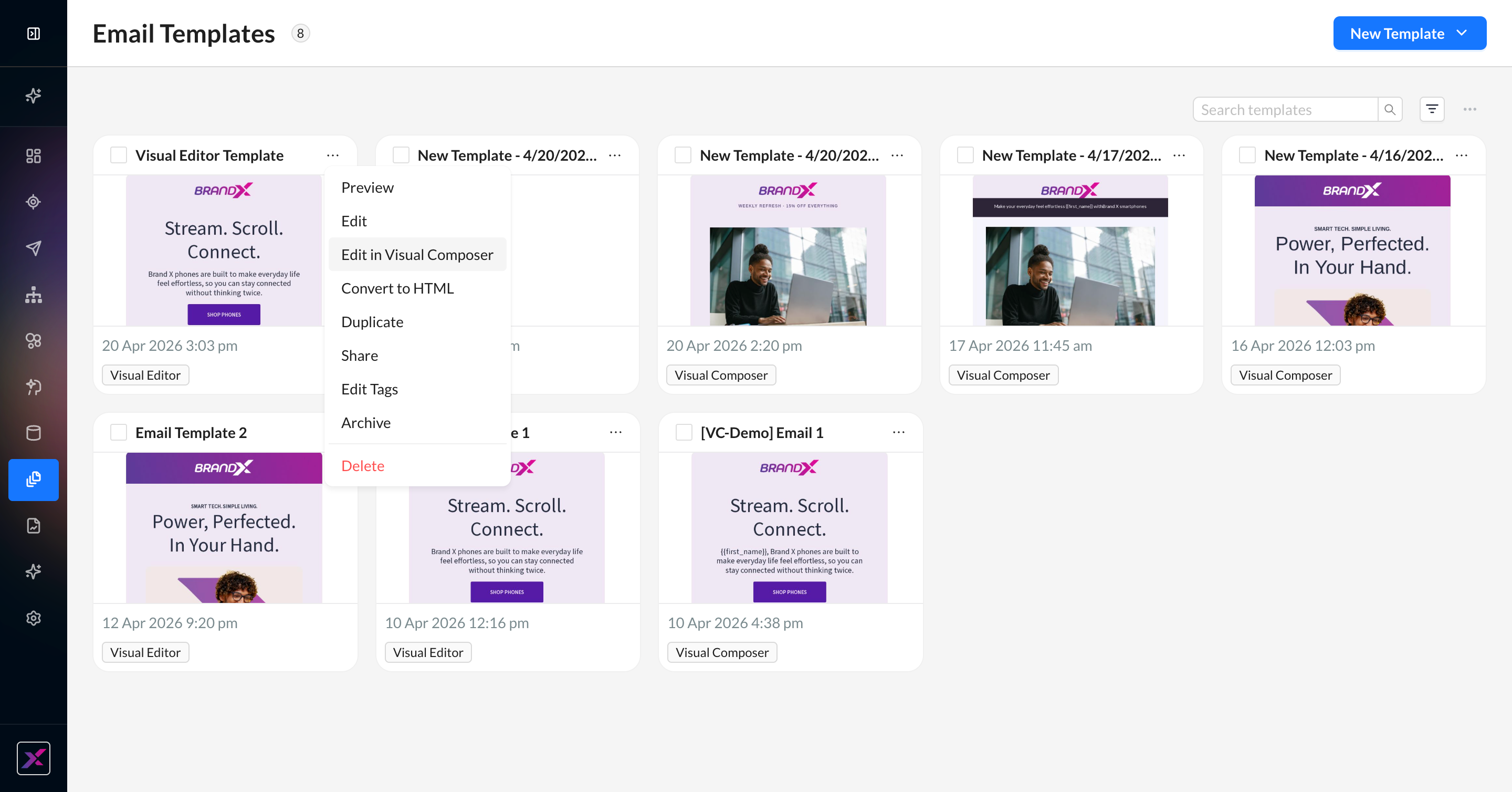The height and width of the screenshot is (792, 1512).
Task: Open the New Template dropdown button
Action: (x=1410, y=34)
